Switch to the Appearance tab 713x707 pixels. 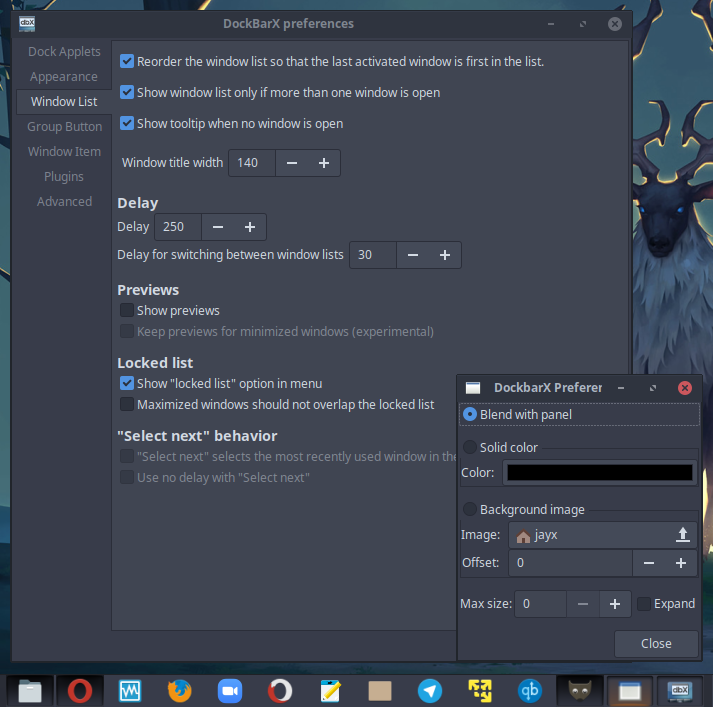click(x=64, y=76)
